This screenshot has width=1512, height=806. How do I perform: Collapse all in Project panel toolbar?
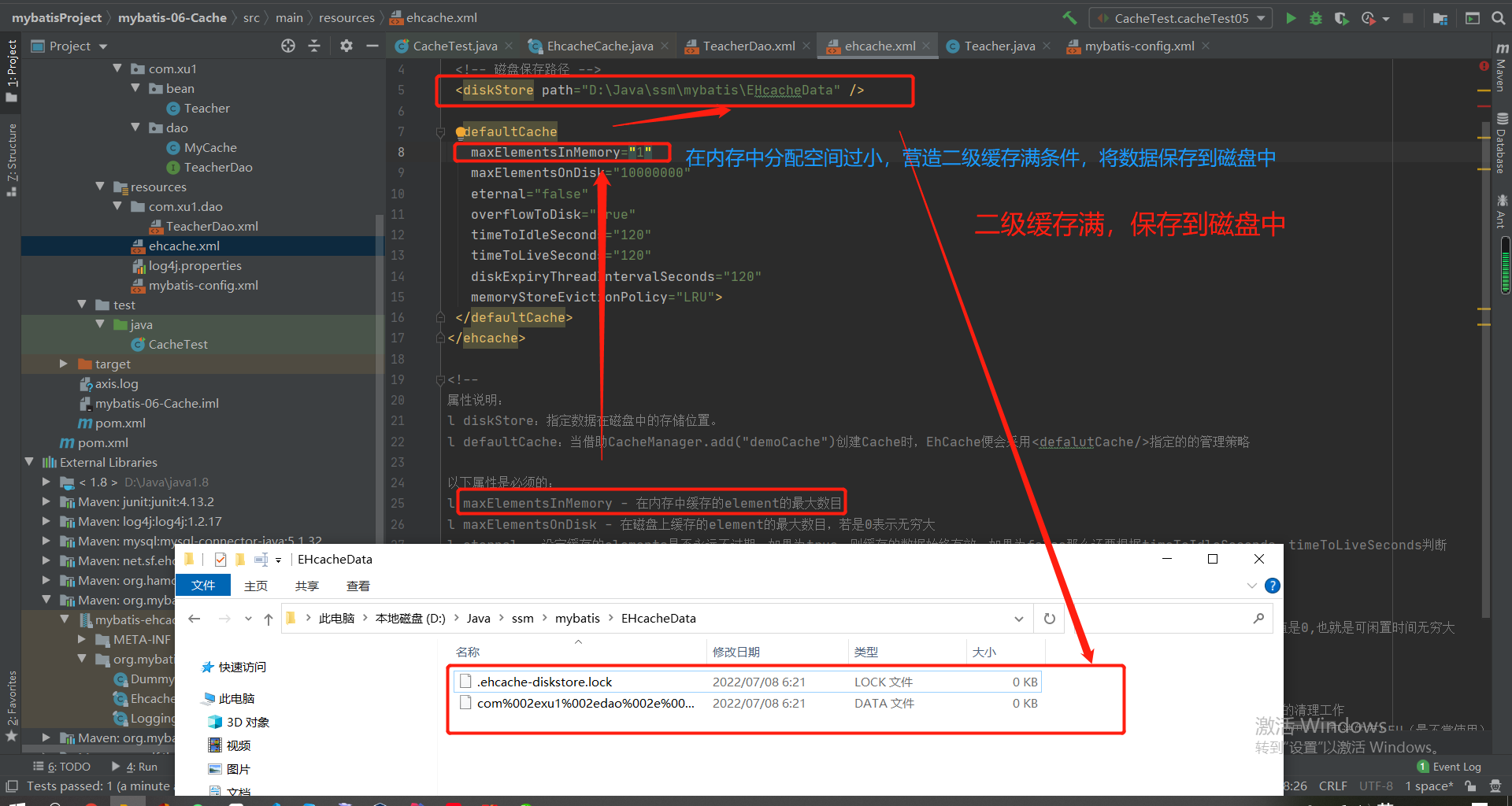[x=314, y=46]
